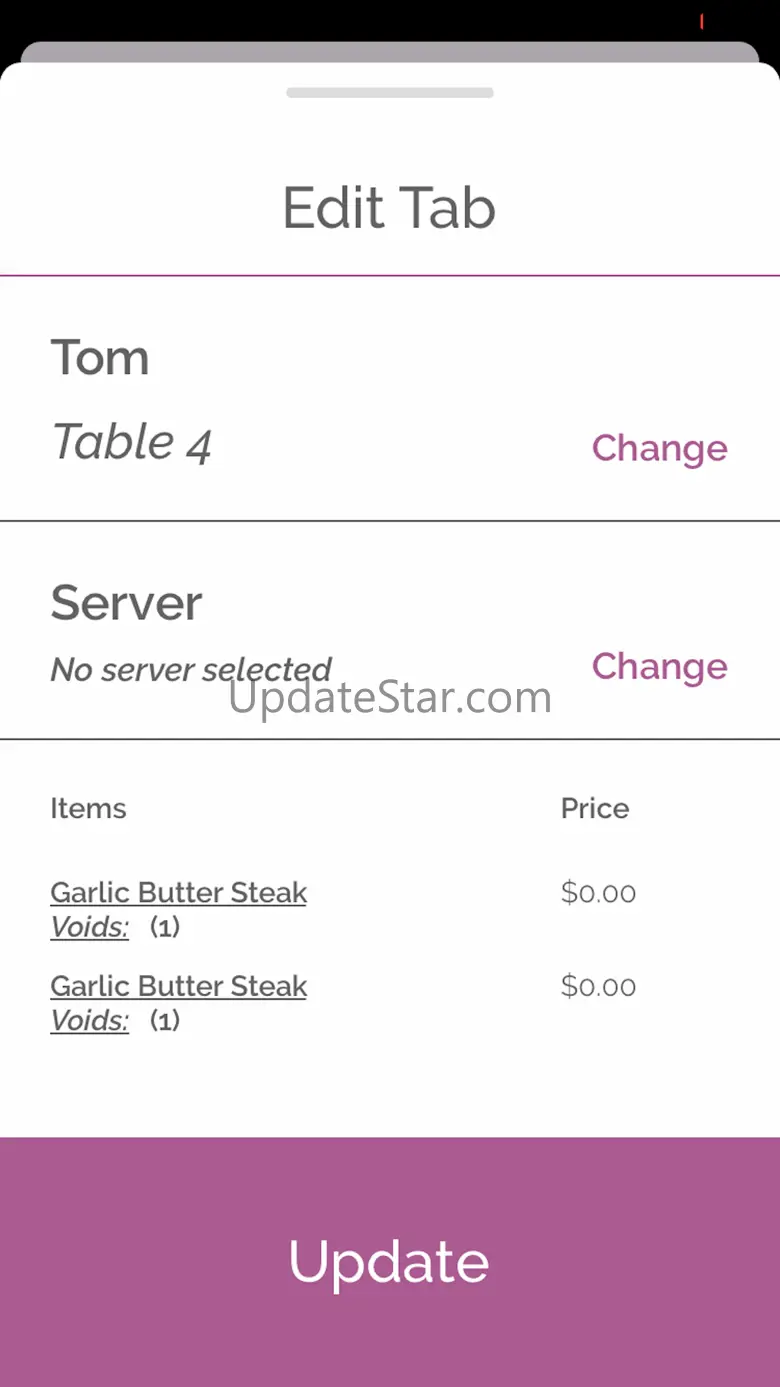
Task: Tap the void count of the second steak
Action: pyautogui.click(x=165, y=1021)
